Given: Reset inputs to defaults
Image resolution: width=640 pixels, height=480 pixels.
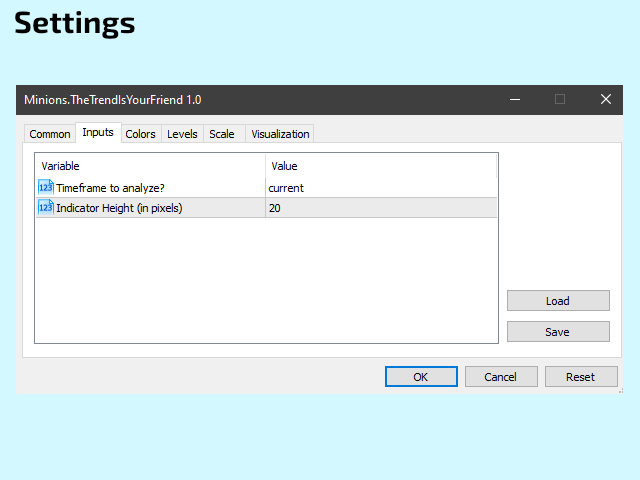Looking at the screenshot, I should pos(581,377).
